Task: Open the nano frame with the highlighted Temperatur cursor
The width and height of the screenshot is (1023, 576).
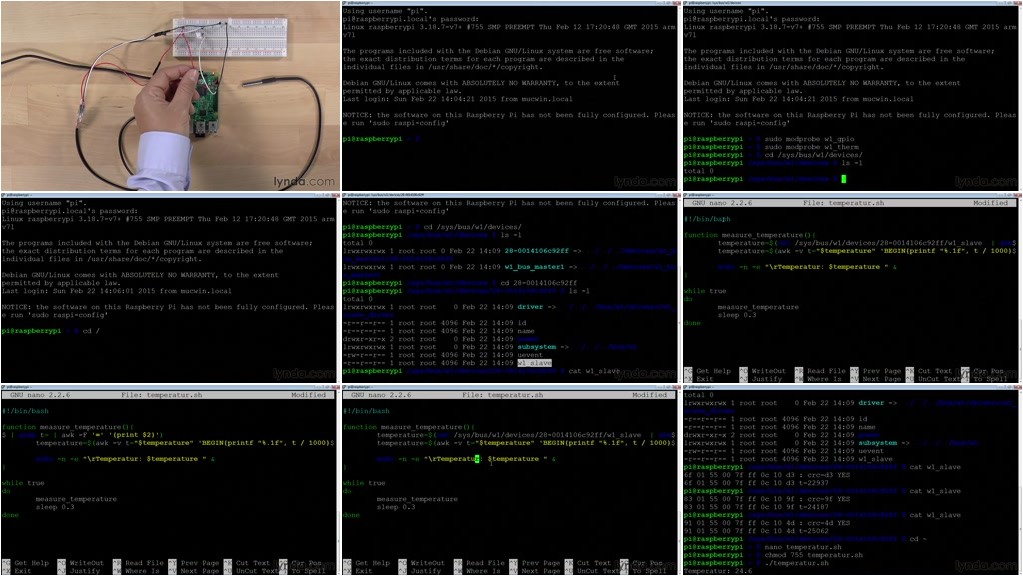Action: [x=511, y=480]
